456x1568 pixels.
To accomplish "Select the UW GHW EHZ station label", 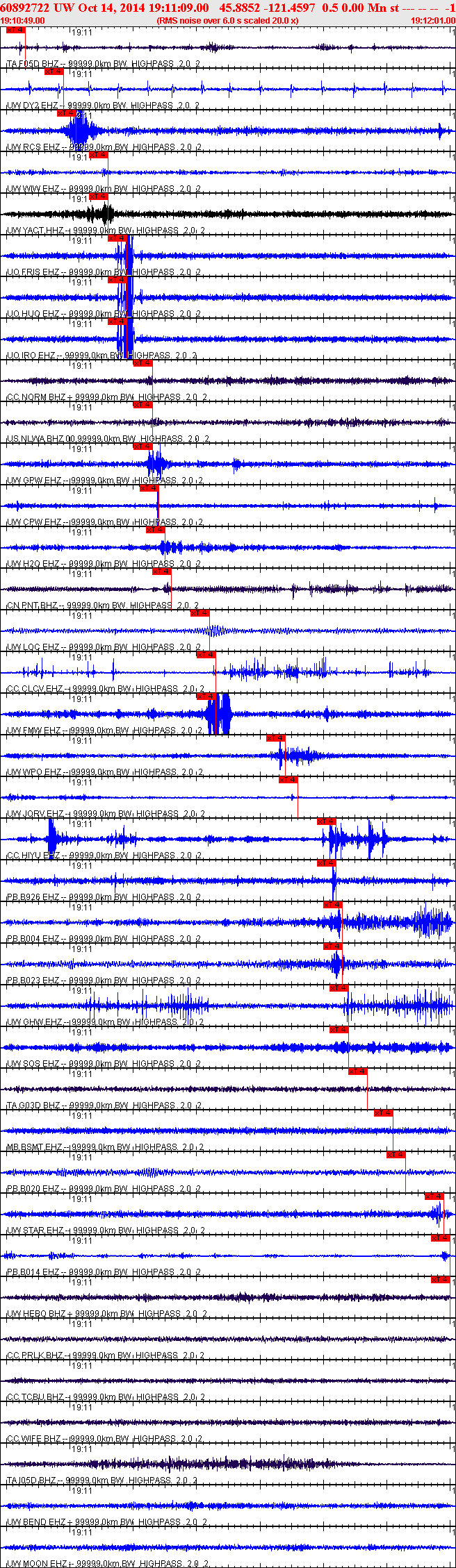I will [104, 1022].
